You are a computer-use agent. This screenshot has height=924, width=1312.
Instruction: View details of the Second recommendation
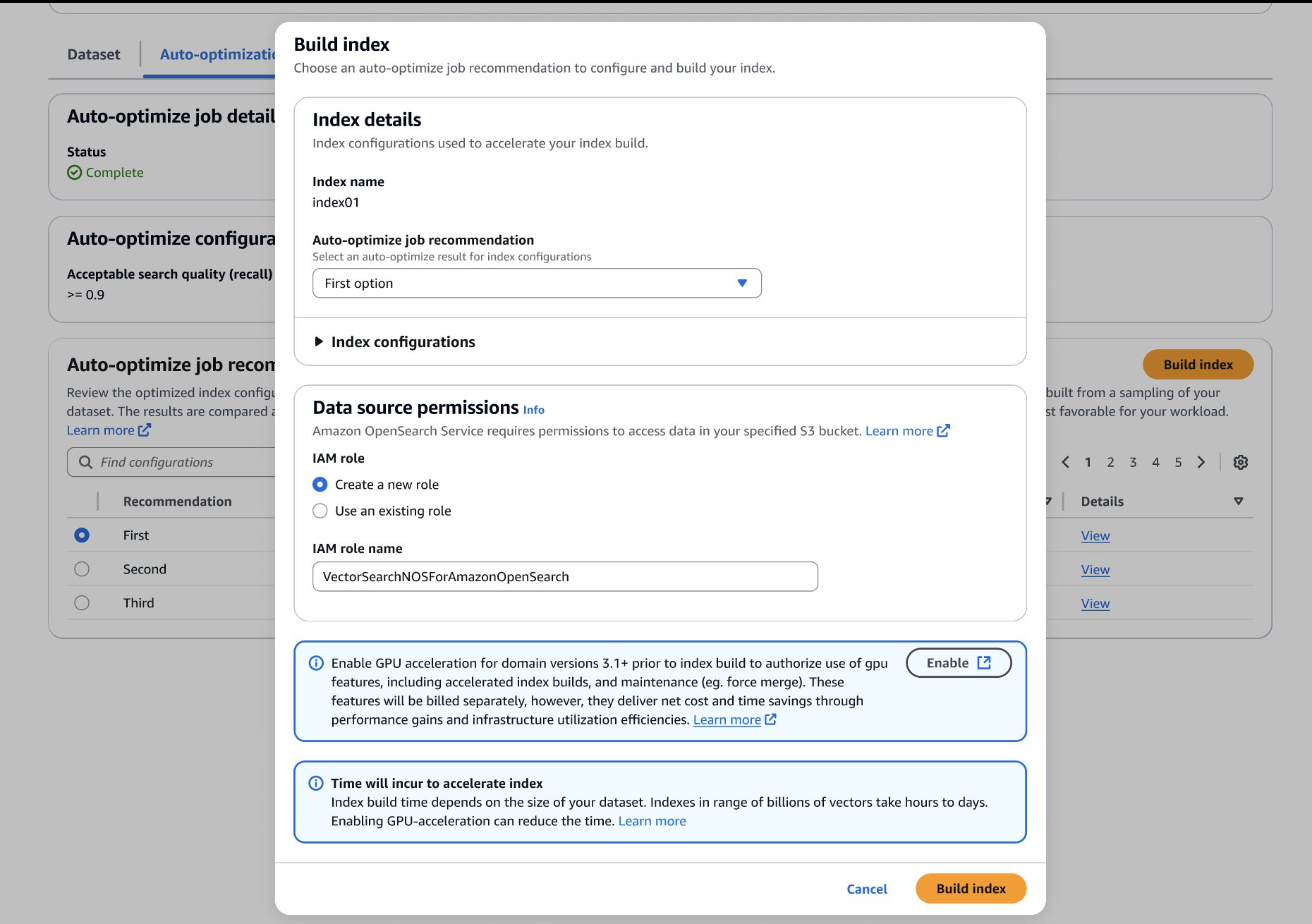[1095, 569]
